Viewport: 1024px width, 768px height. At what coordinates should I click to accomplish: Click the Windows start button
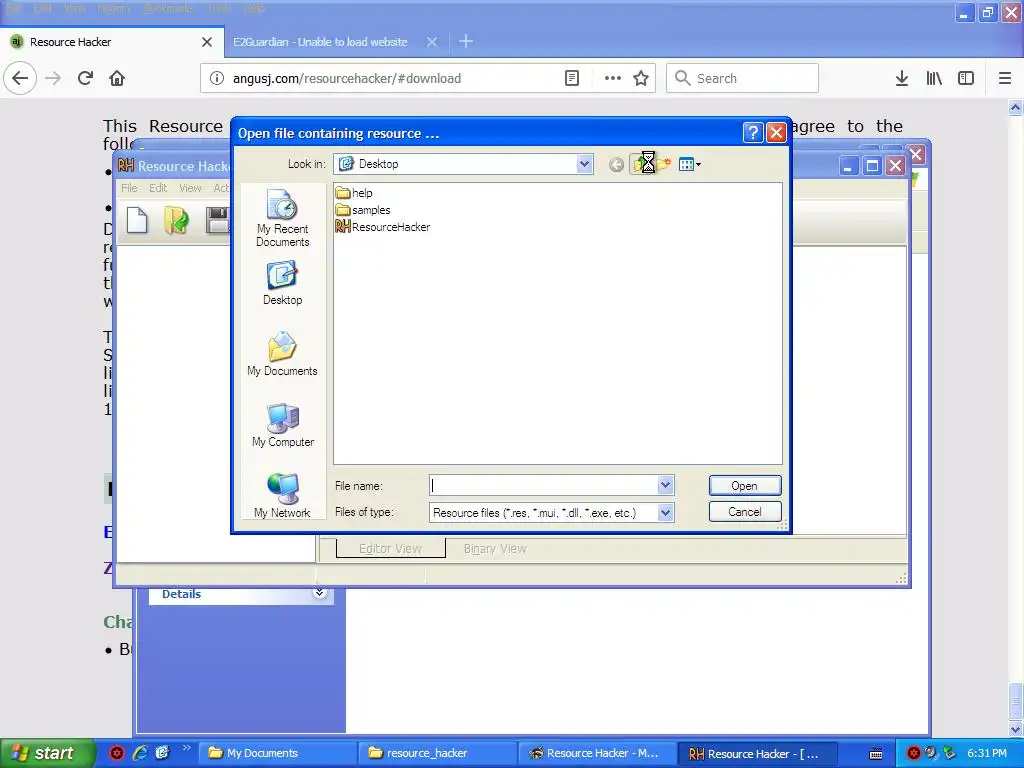tap(47, 753)
